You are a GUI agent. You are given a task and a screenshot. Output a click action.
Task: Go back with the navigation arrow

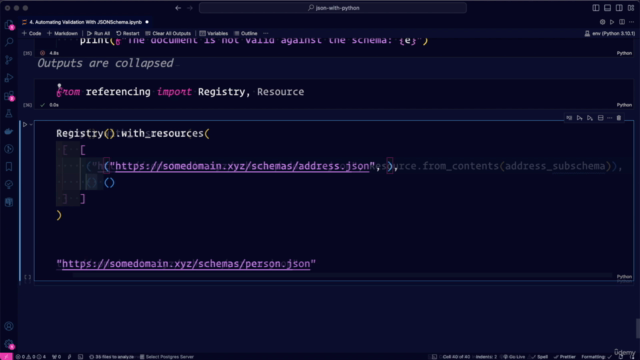pos(178,8)
